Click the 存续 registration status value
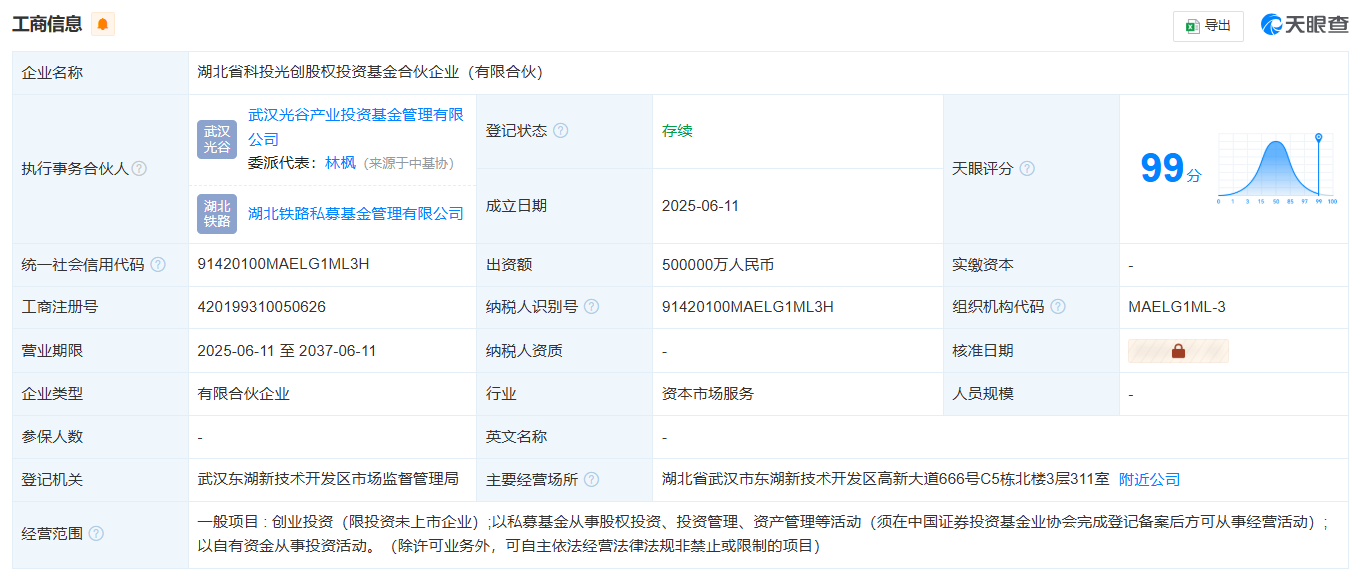1357x576 pixels. pyautogui.click(x=677, y=131)
